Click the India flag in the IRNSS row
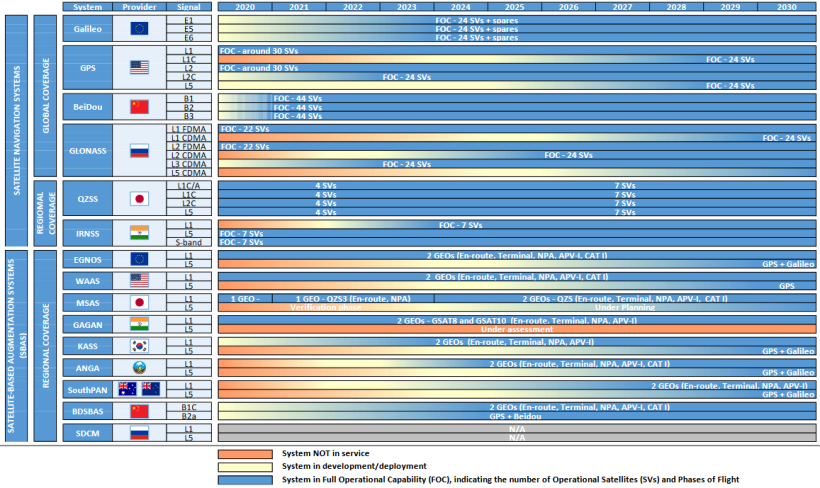820x488 pixels. click(x=139, y=233)
